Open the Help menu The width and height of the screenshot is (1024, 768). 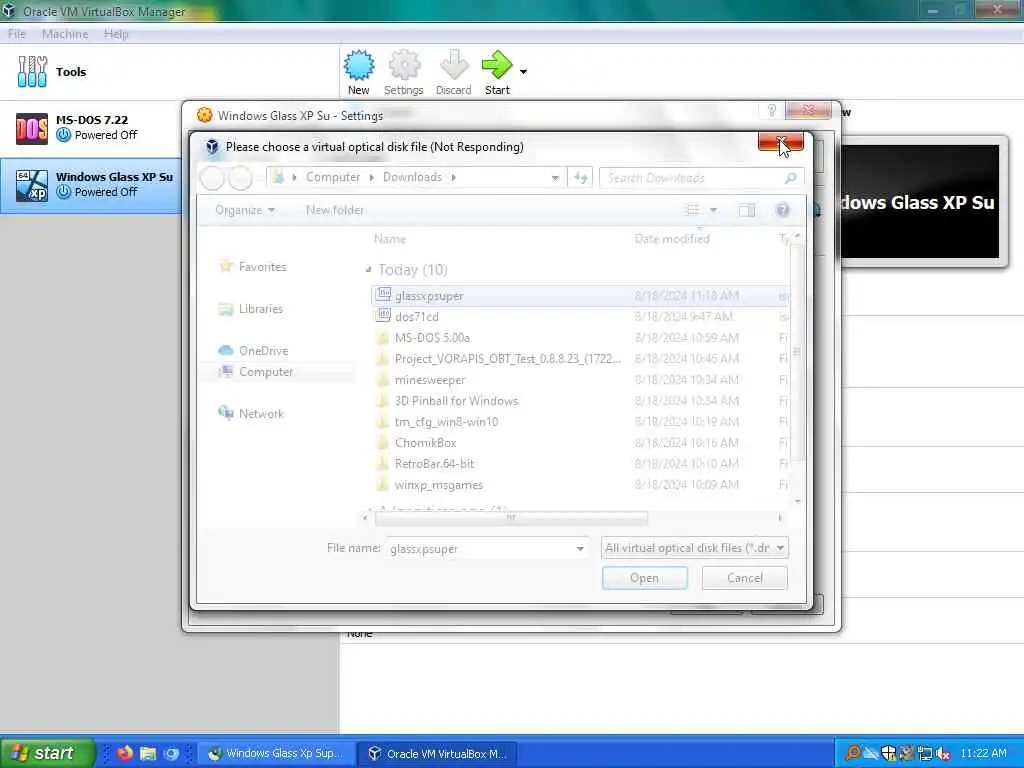[116, 34]
